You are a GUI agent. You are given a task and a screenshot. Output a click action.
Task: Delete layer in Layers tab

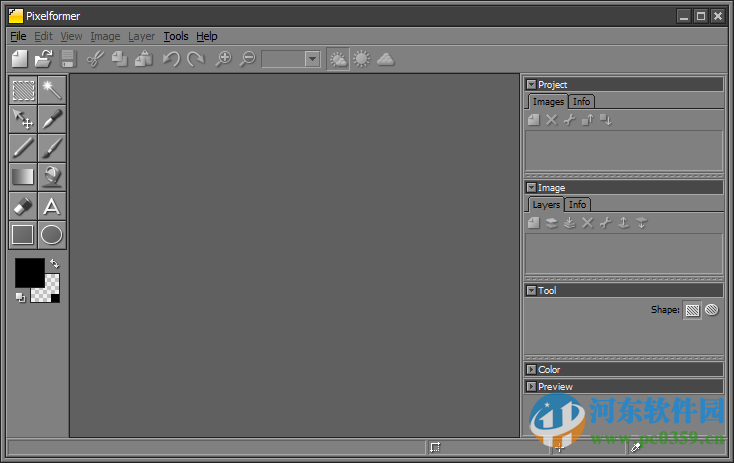pyautogui.click(x=587, y=223)
